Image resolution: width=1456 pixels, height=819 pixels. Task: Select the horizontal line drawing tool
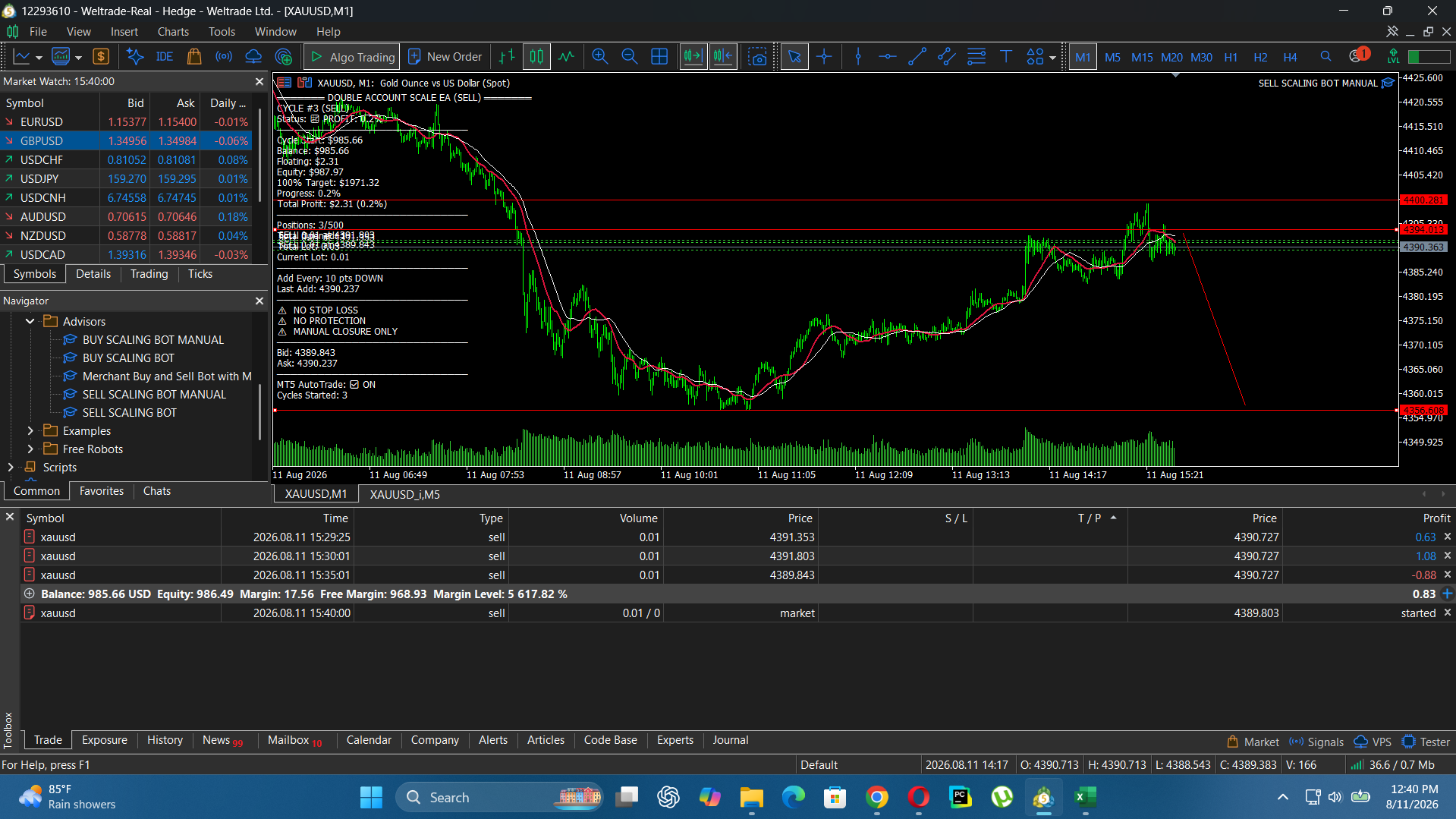coord(888,57)
